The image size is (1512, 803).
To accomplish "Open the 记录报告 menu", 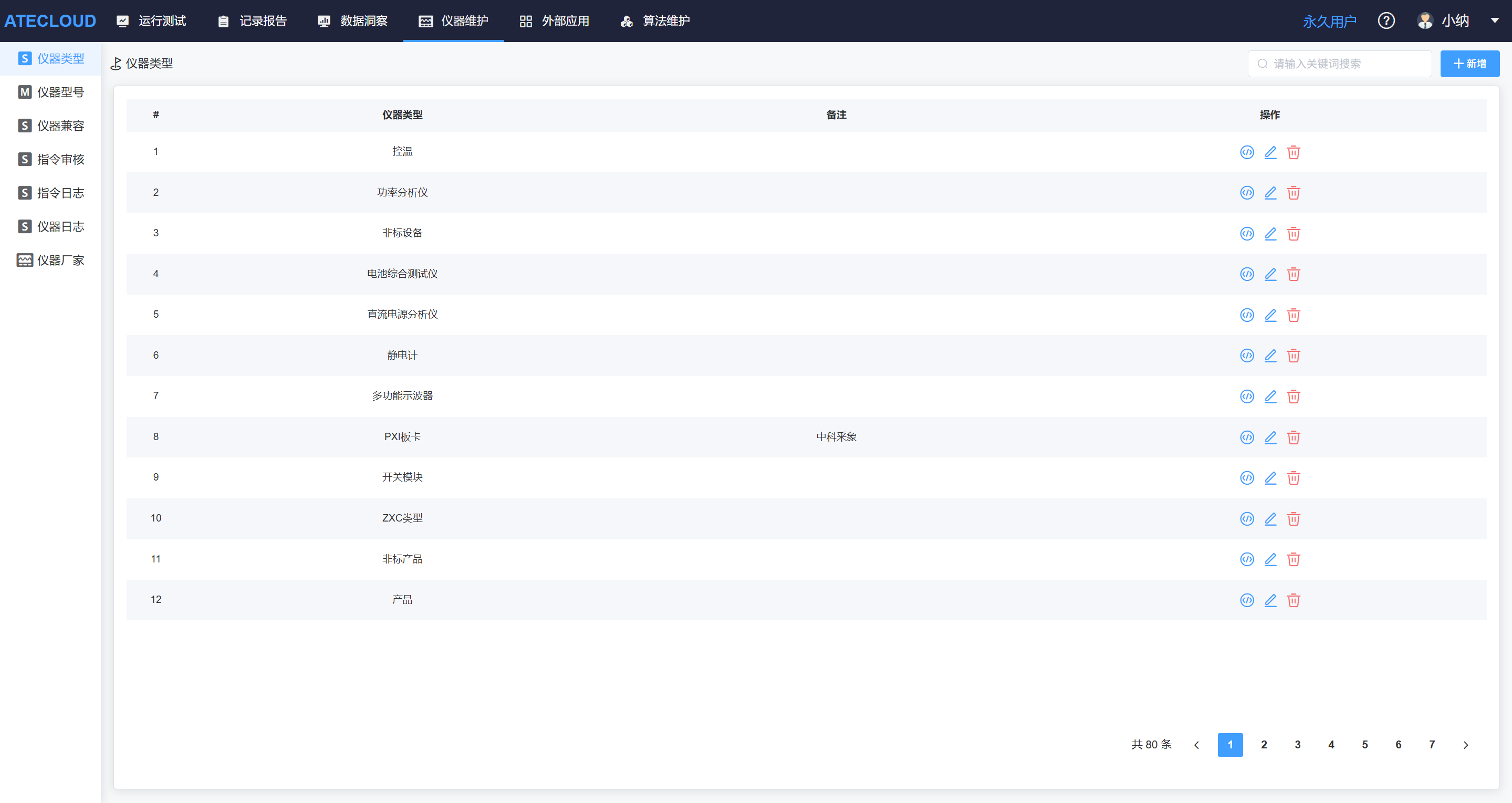I will (253, 21).
